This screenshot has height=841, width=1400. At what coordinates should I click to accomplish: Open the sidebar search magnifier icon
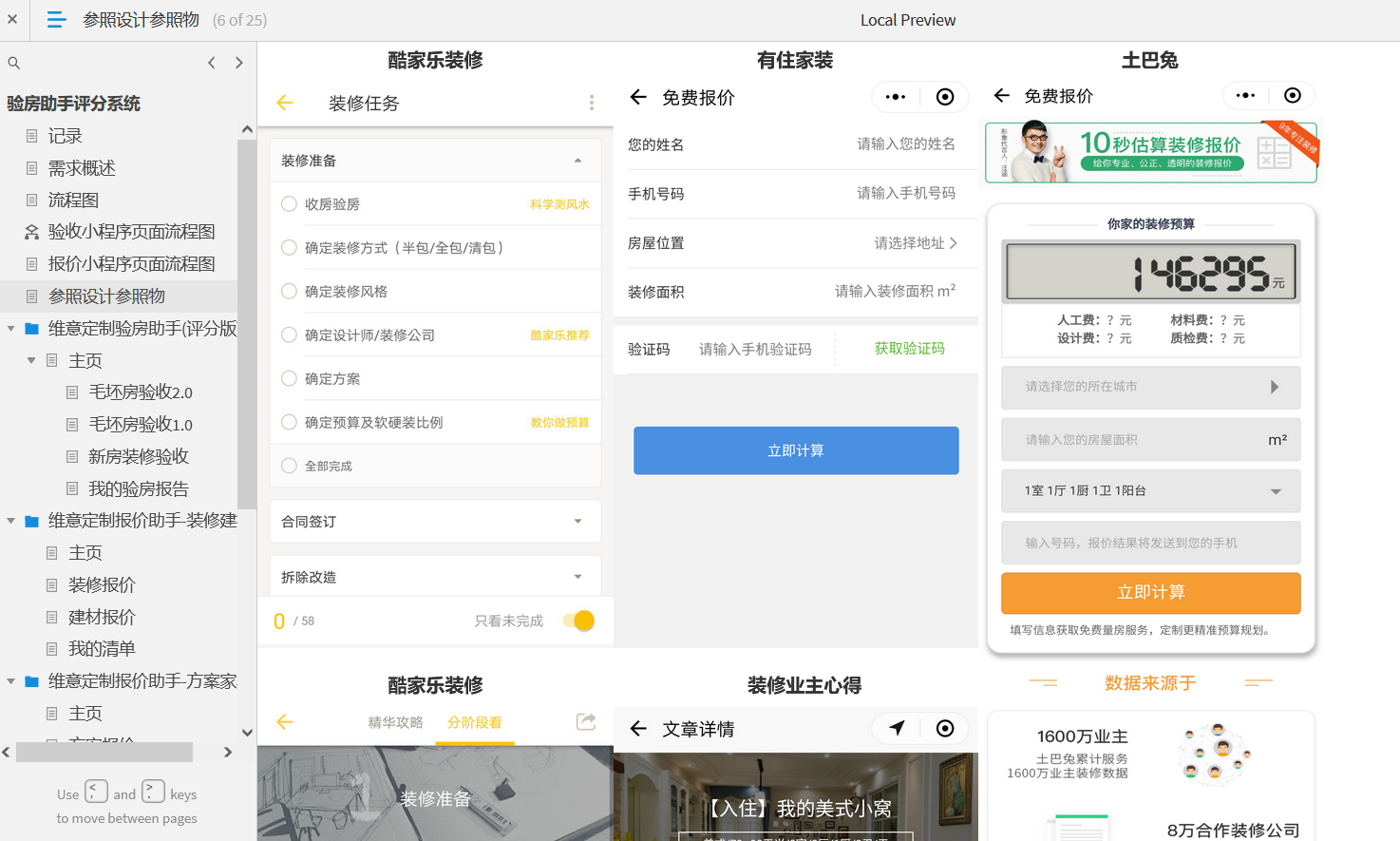[x=14, y=63]
